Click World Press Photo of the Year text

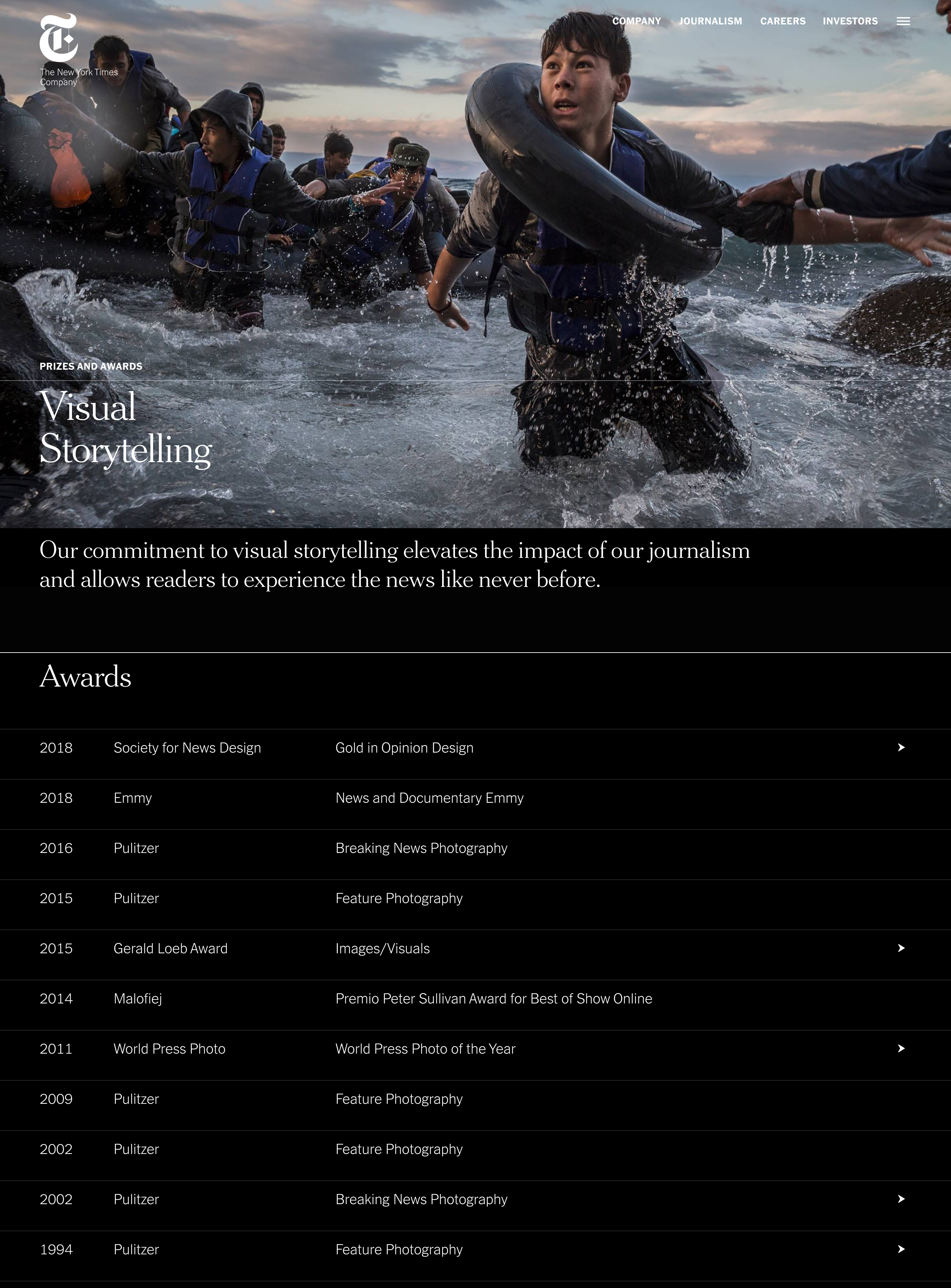pos(425,1049)
